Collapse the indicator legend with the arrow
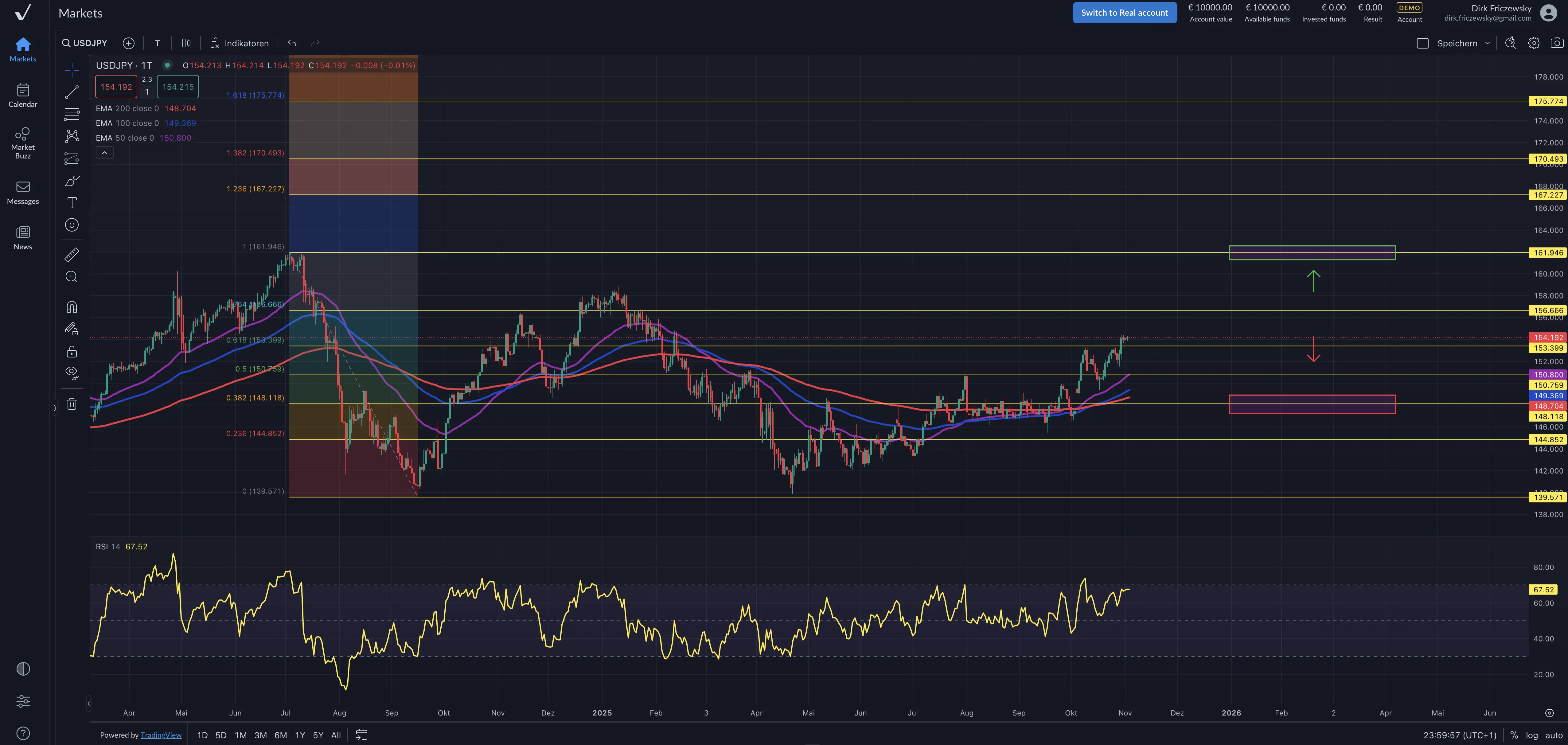Screen dimensions: 1568x745 tap(104, 152)
